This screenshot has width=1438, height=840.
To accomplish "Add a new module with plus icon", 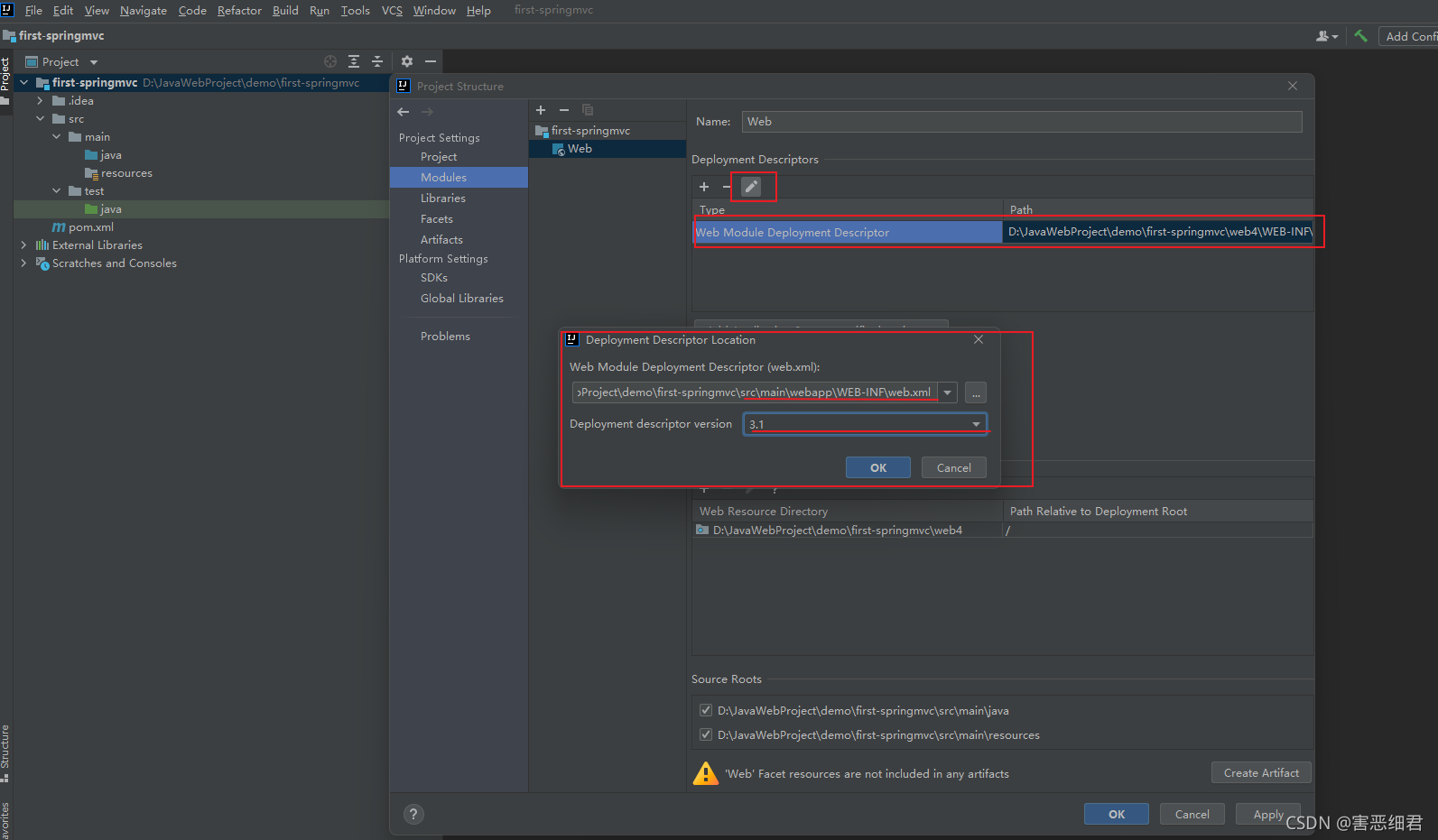I will point(541,110).
